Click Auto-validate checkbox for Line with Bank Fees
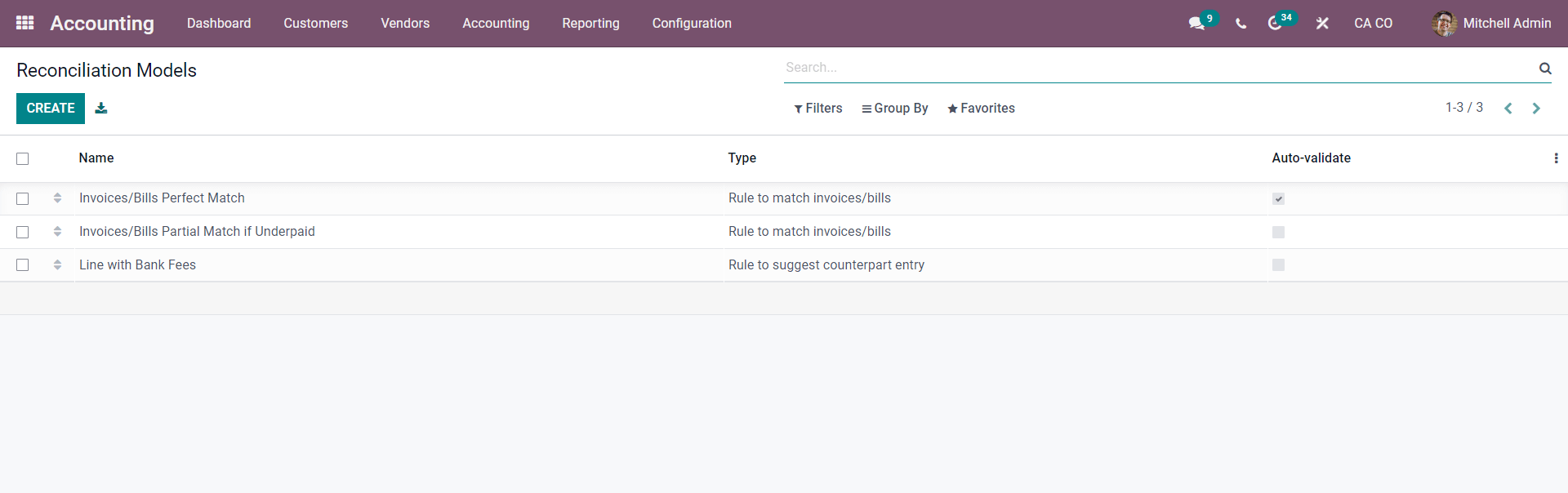Screen dimensions: 1568x493 [x=1278, y=265]
